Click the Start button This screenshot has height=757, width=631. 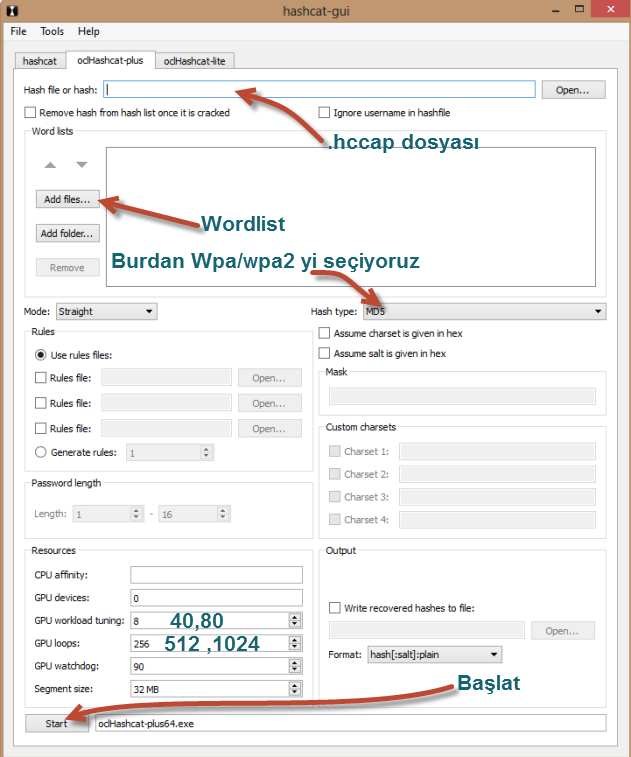point(57,723)
